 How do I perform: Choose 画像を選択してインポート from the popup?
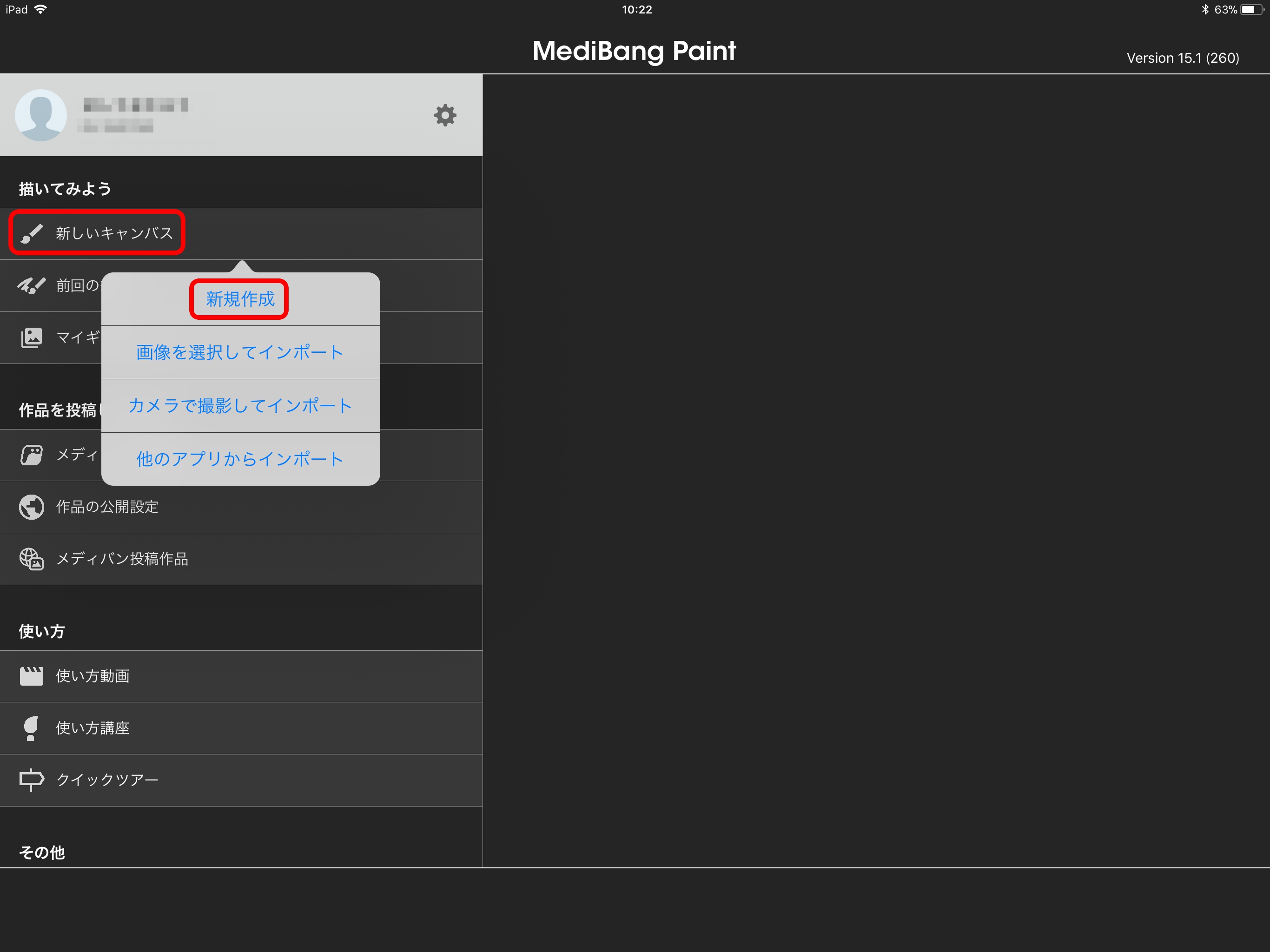(x=239, y=352)
